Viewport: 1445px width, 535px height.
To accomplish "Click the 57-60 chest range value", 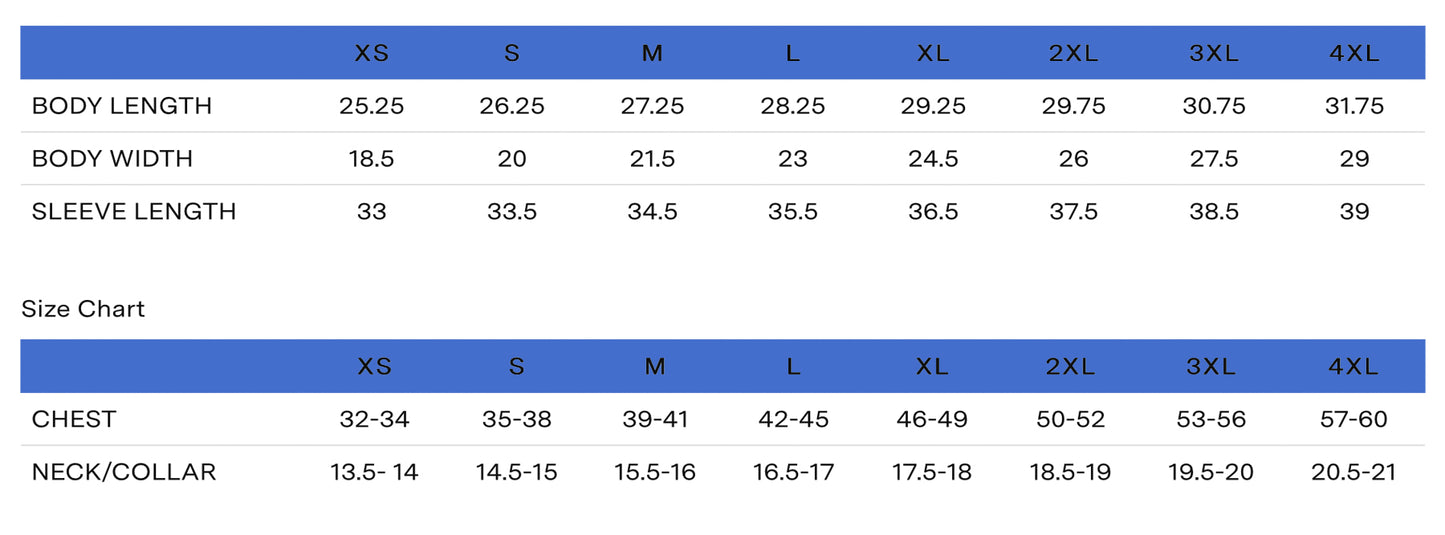I will pos(1354,419).
